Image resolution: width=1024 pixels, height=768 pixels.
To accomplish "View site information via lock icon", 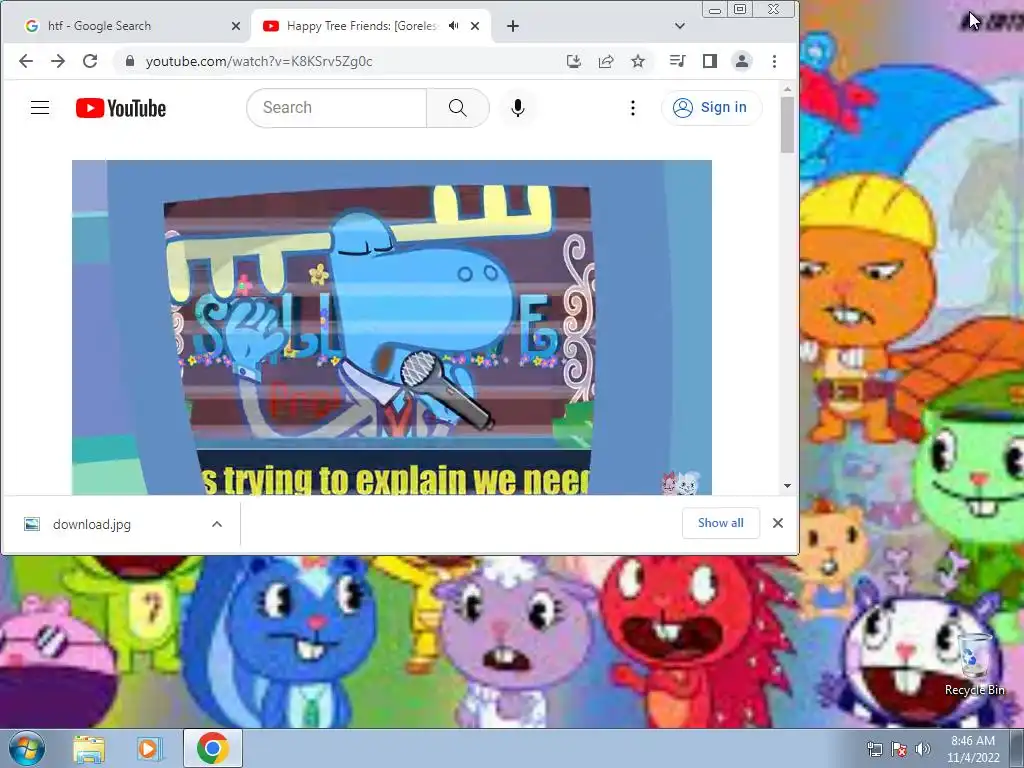I will pyautogui.click(x=130, y=61).
